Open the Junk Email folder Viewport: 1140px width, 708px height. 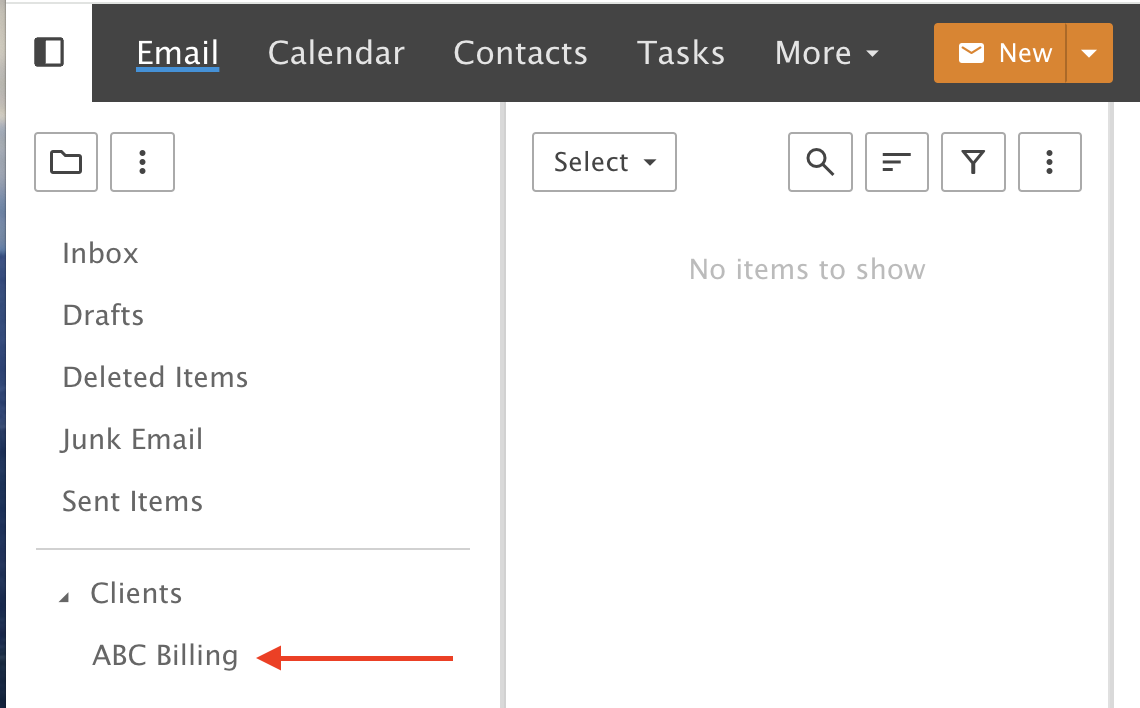[132, 439]
